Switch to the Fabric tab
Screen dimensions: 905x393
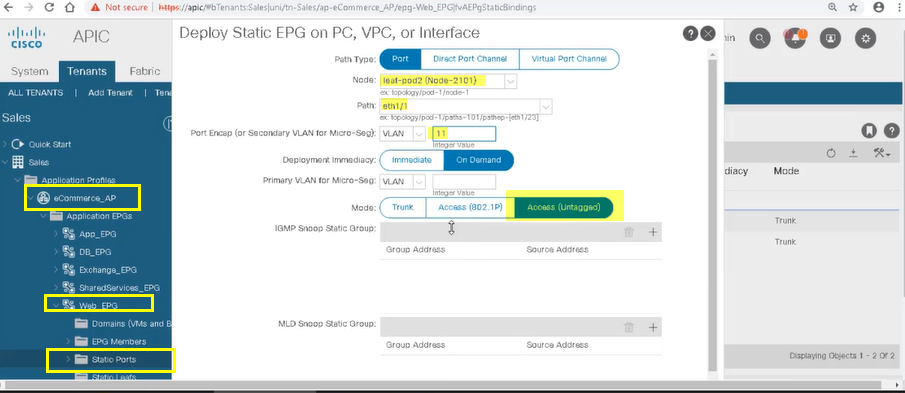[x=144, y=72]
